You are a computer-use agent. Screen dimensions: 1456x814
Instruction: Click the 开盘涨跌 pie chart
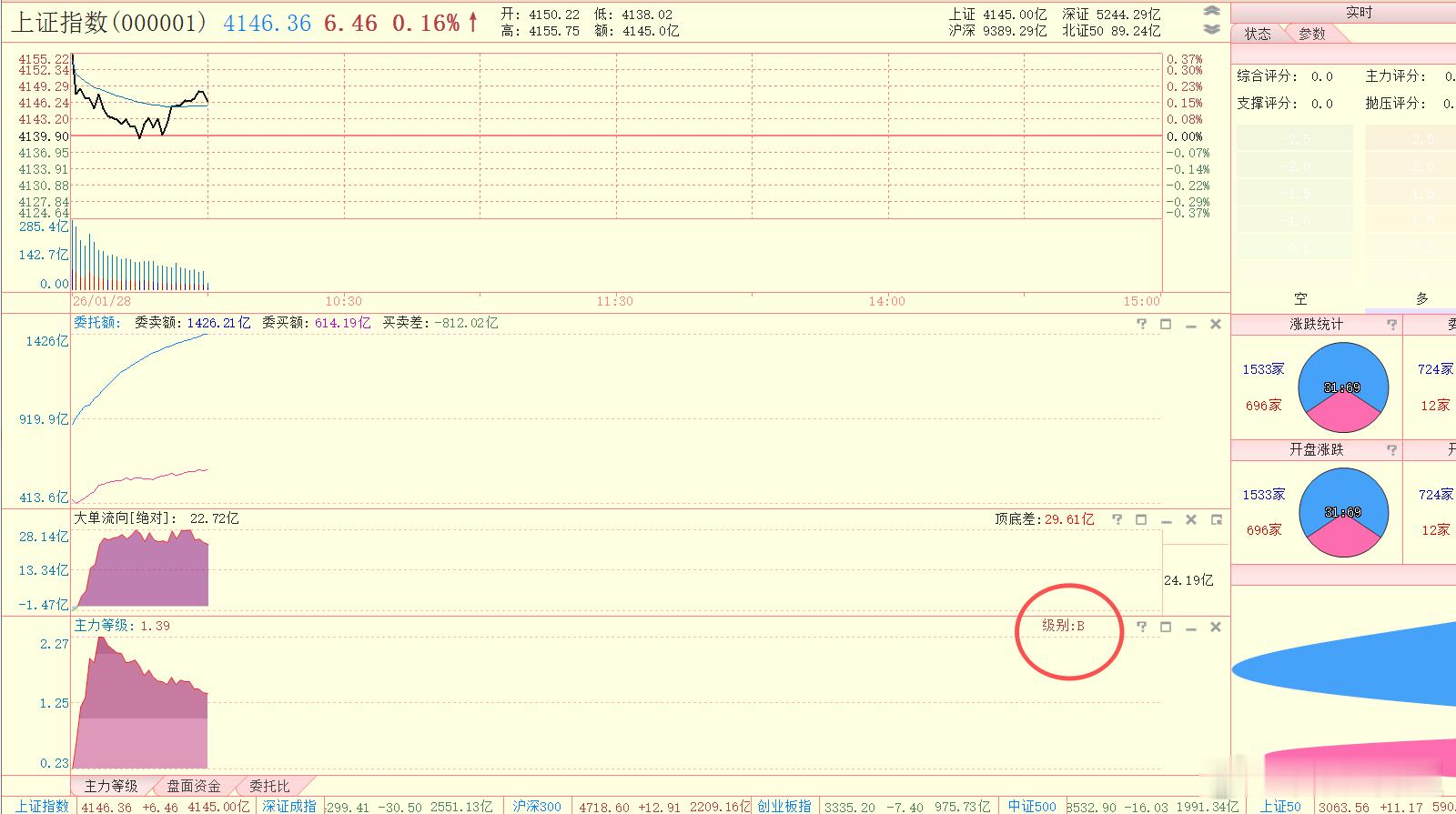pos(1343,512)
